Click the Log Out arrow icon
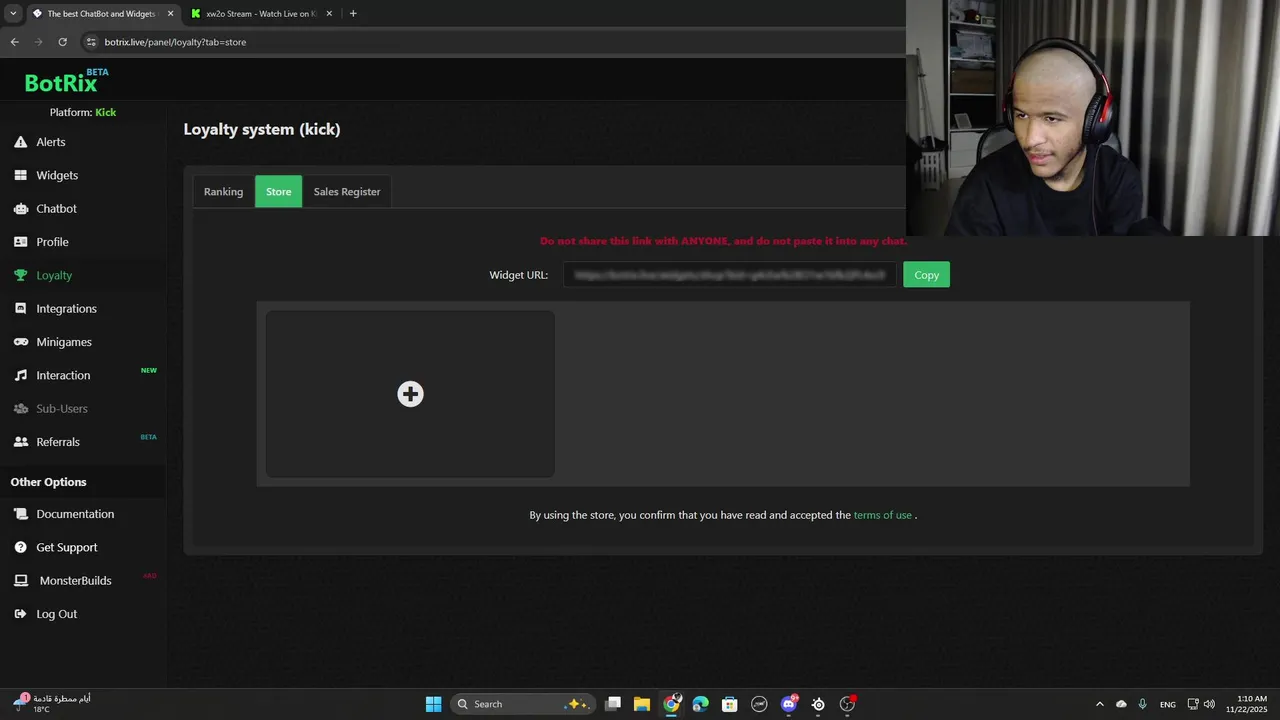The height and width of the screenshot is (720, 1280). (x=20, y=614)
